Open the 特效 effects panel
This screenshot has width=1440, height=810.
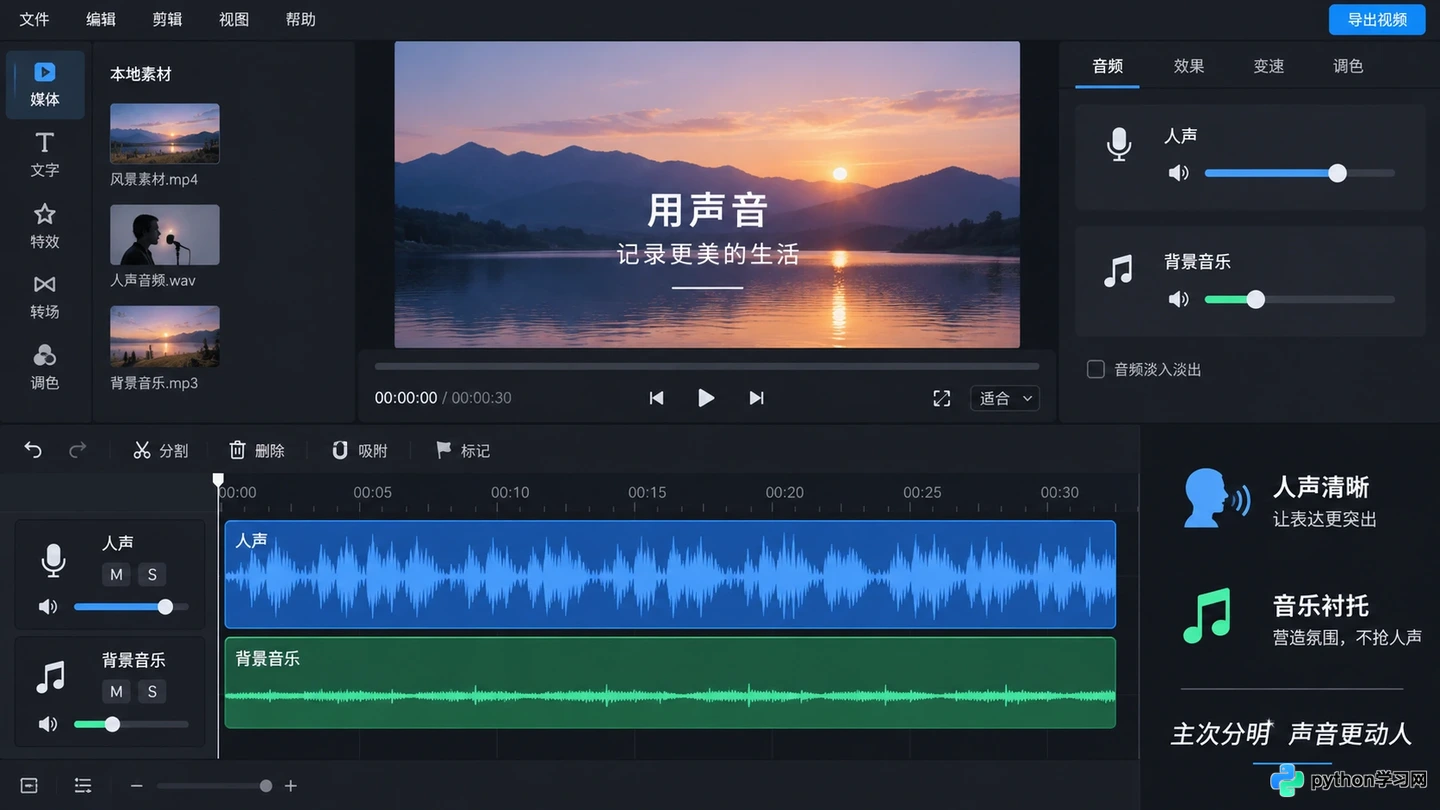click(45, 226)
